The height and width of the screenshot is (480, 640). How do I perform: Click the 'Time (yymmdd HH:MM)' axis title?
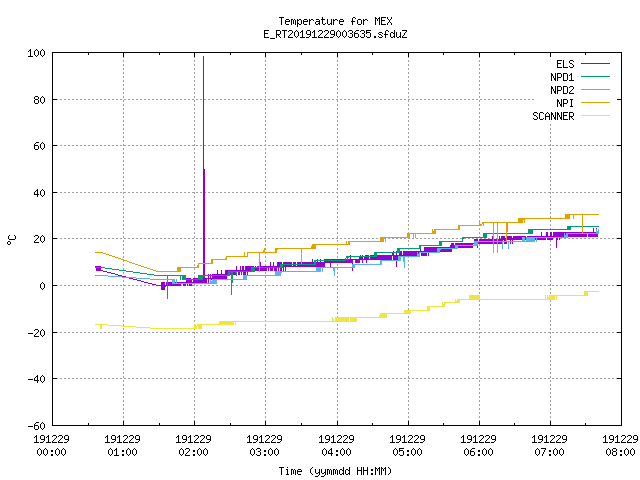(x=336, y=471)
